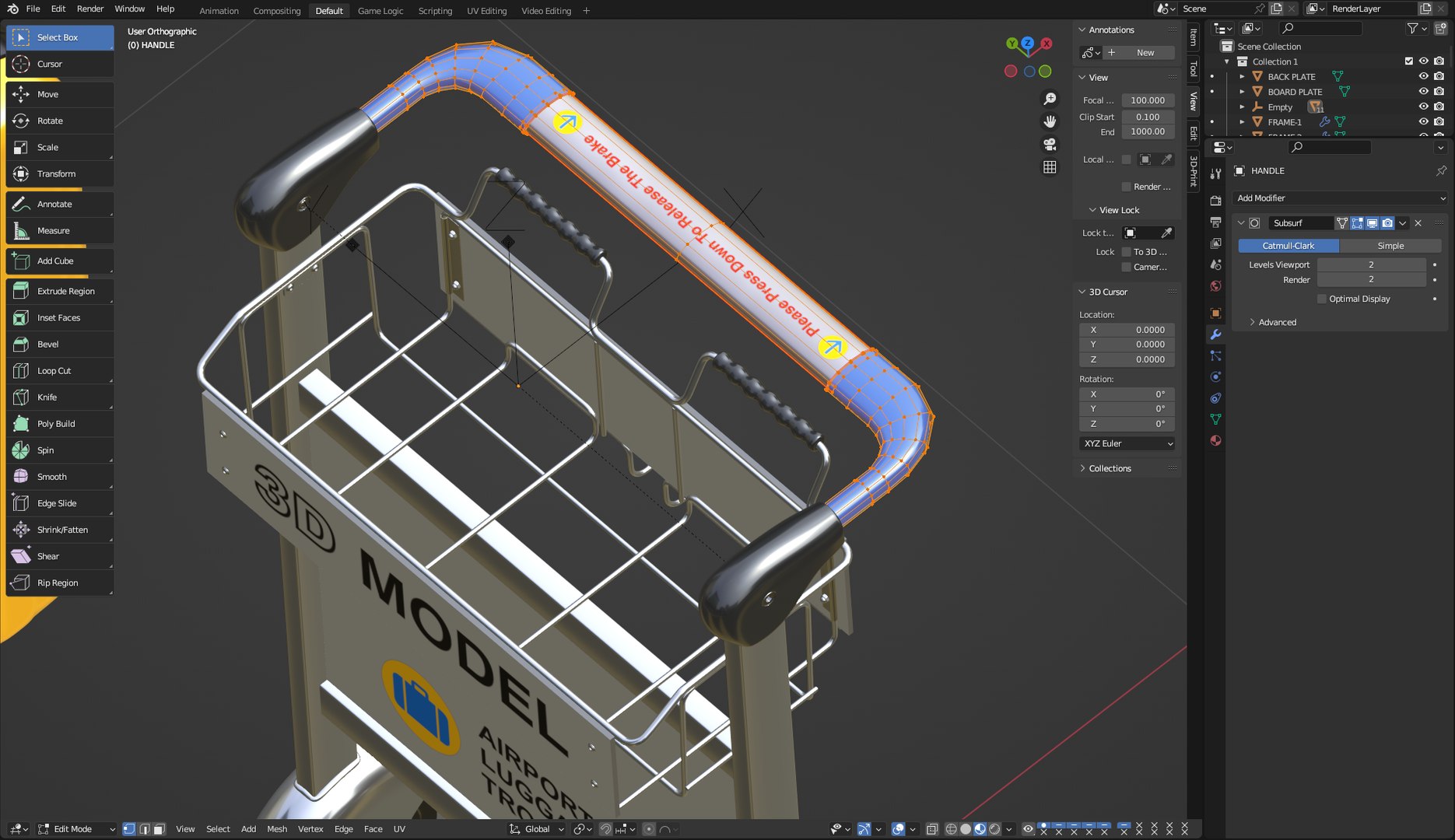Viewport: 1455px width, 840px height.
Task: Disable FRAME-1 in renders via camera icon
Action: [1439, 121]
